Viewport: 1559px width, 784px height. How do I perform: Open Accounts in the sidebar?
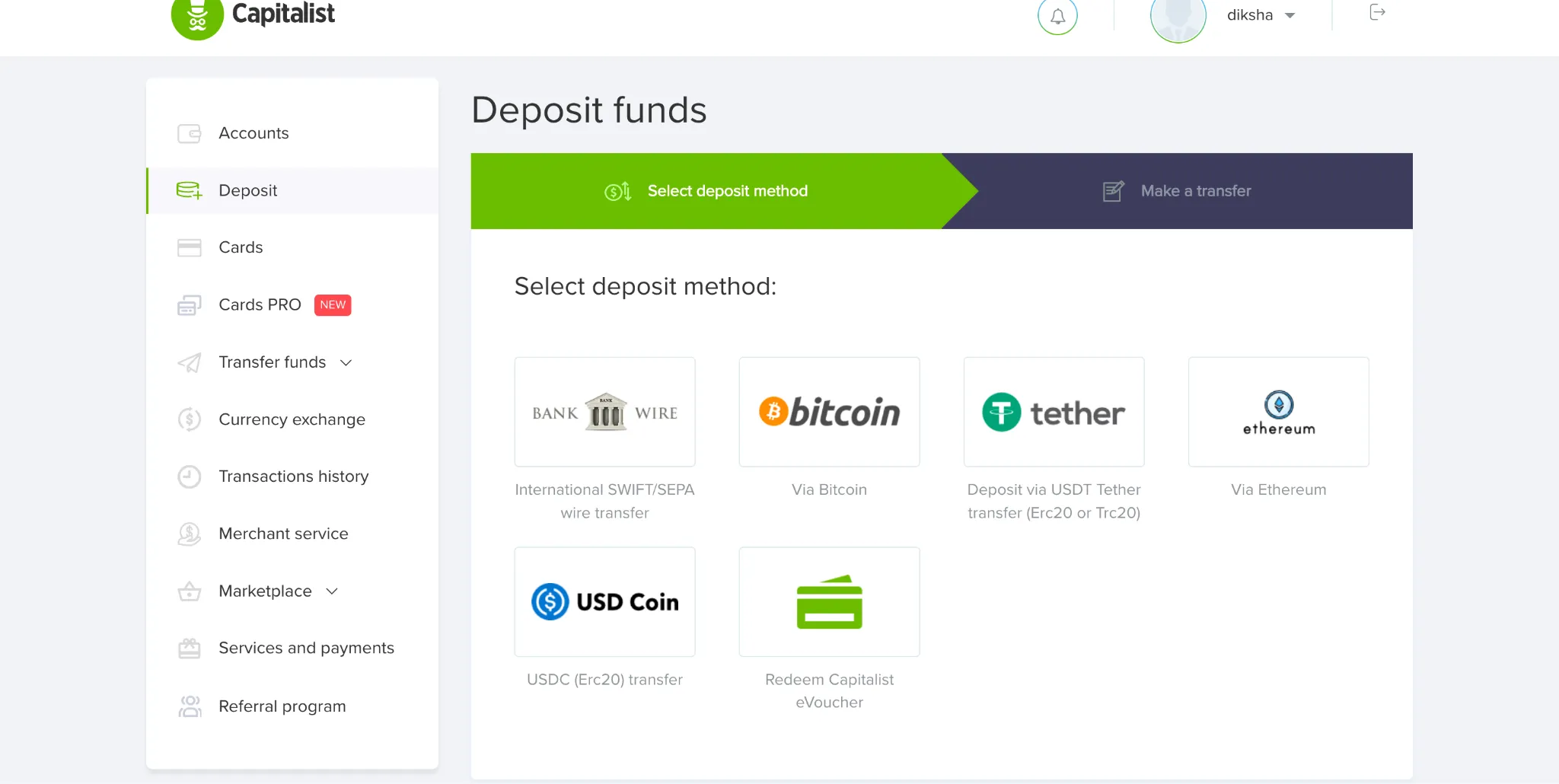(253, 133)
